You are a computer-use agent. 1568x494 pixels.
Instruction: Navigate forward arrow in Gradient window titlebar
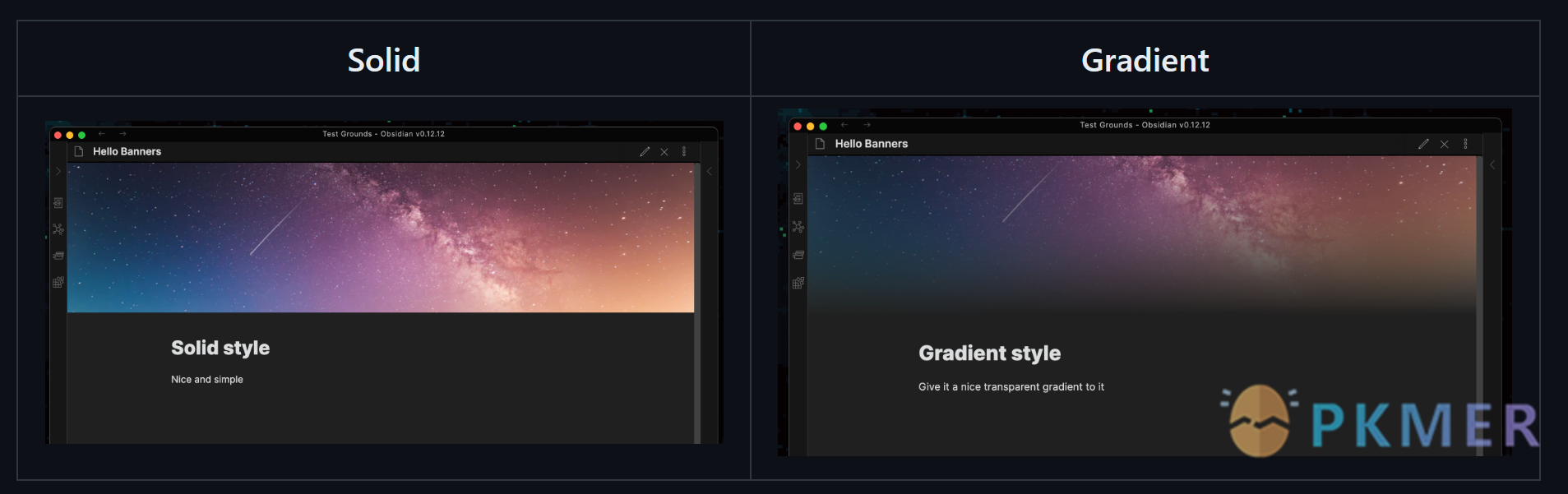point(867,125)
